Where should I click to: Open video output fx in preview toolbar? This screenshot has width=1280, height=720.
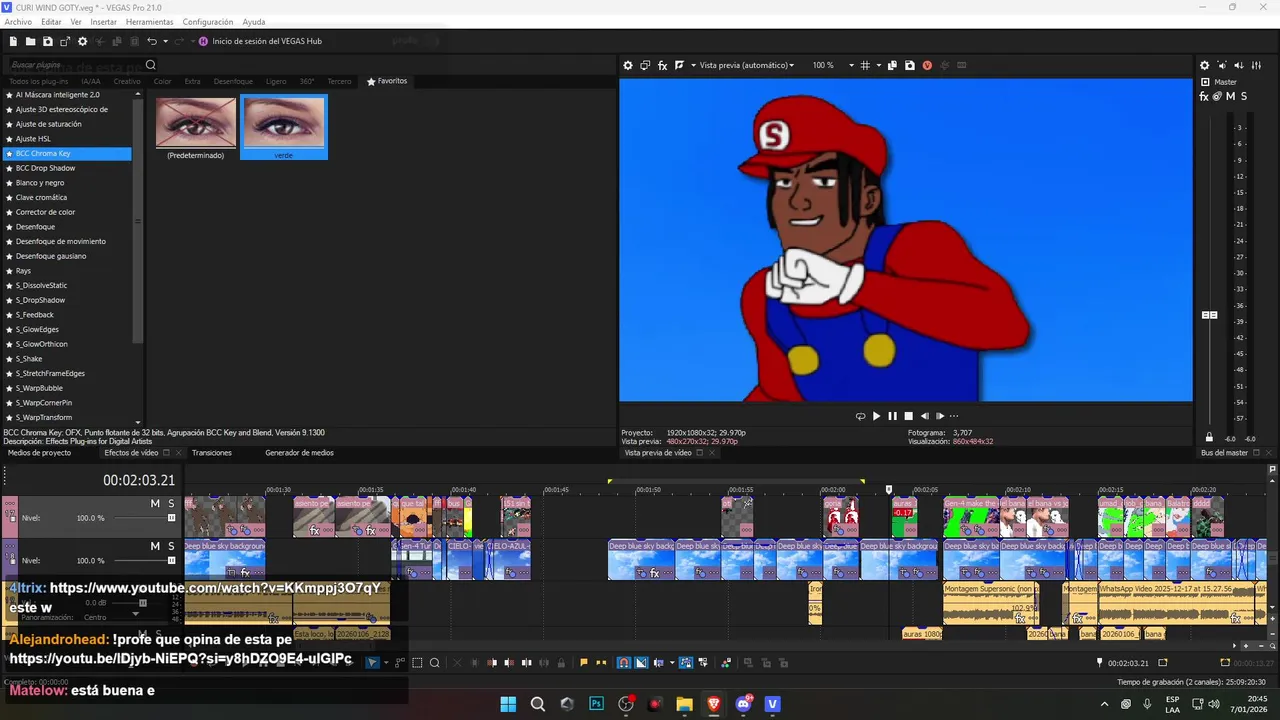[x=662, y=65]
